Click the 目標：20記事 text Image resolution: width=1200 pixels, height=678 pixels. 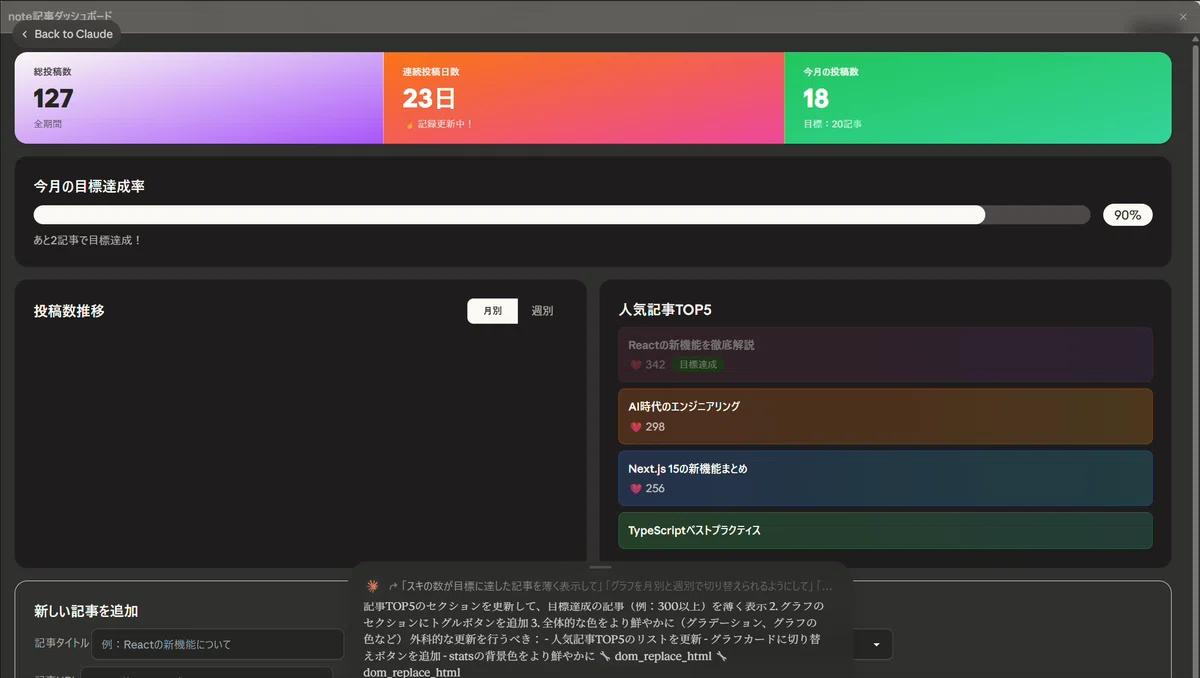[x=833, y=124]
